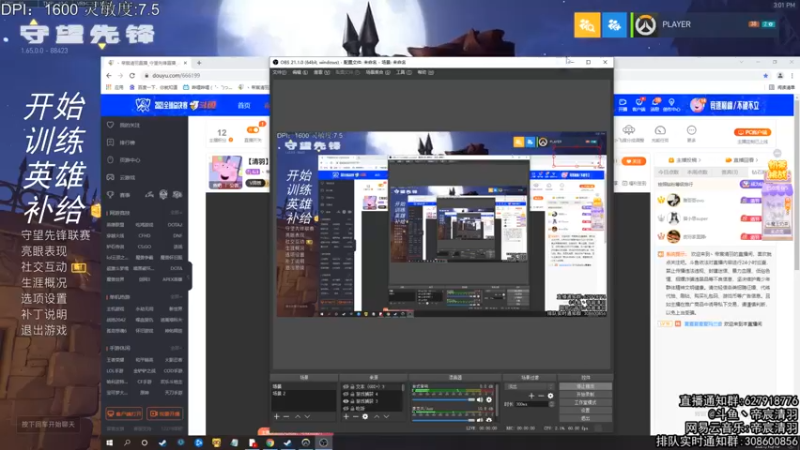Open source properties gear in sources panel
Image resolution: width=800 pixels, height=450 pixels.
[365, 416]
